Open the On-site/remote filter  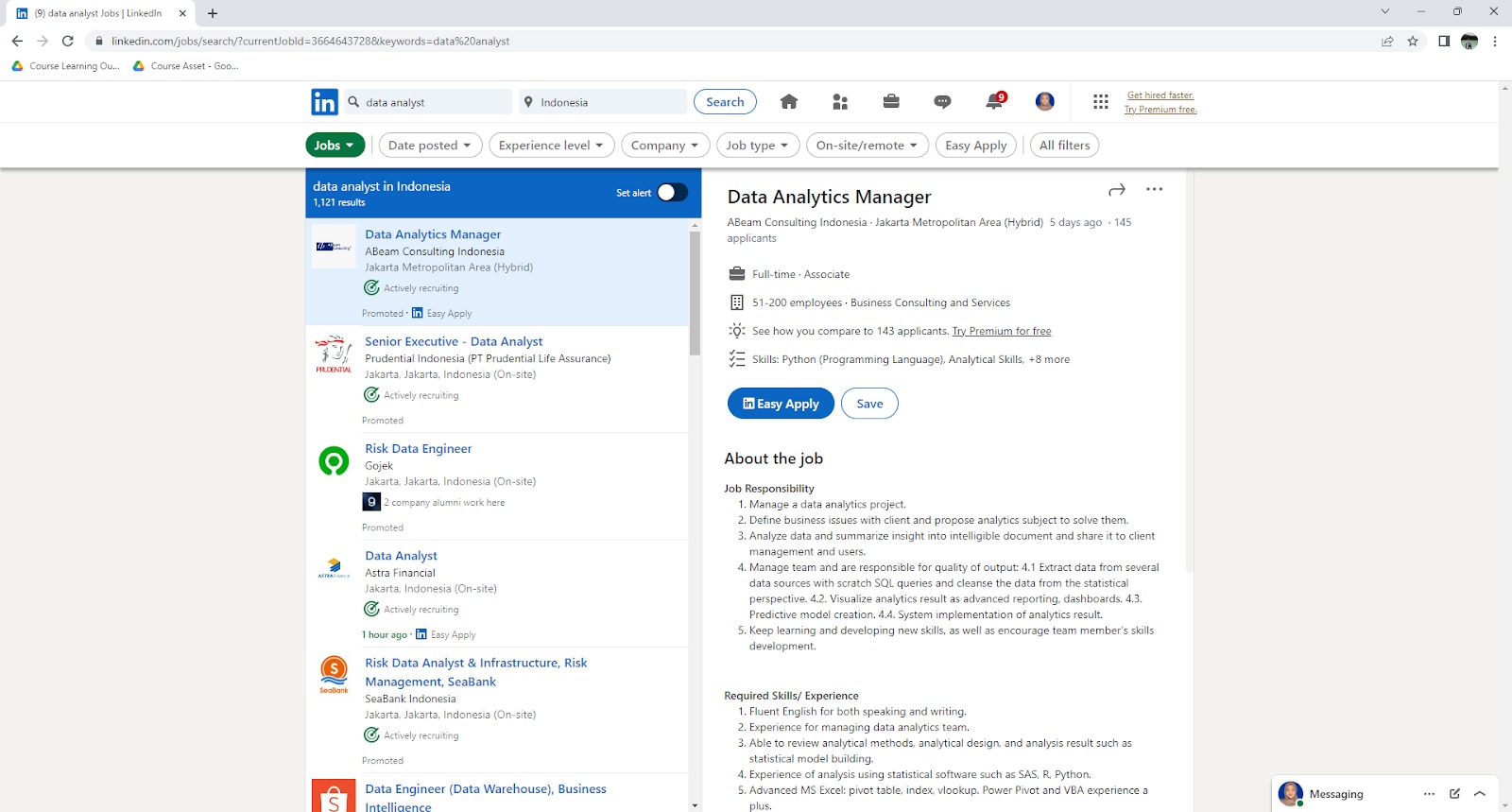click(868, 146)
